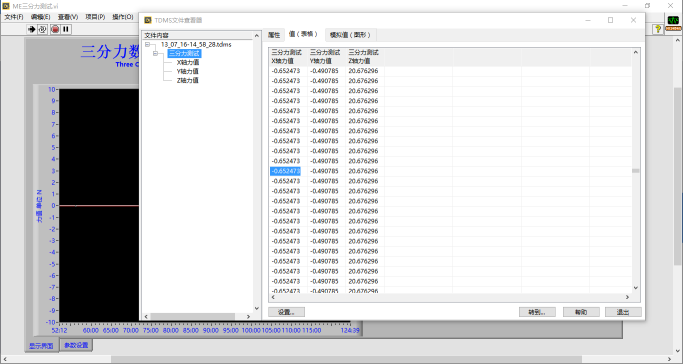Click the TDMS viewer title bar icon

click(148, 20)
